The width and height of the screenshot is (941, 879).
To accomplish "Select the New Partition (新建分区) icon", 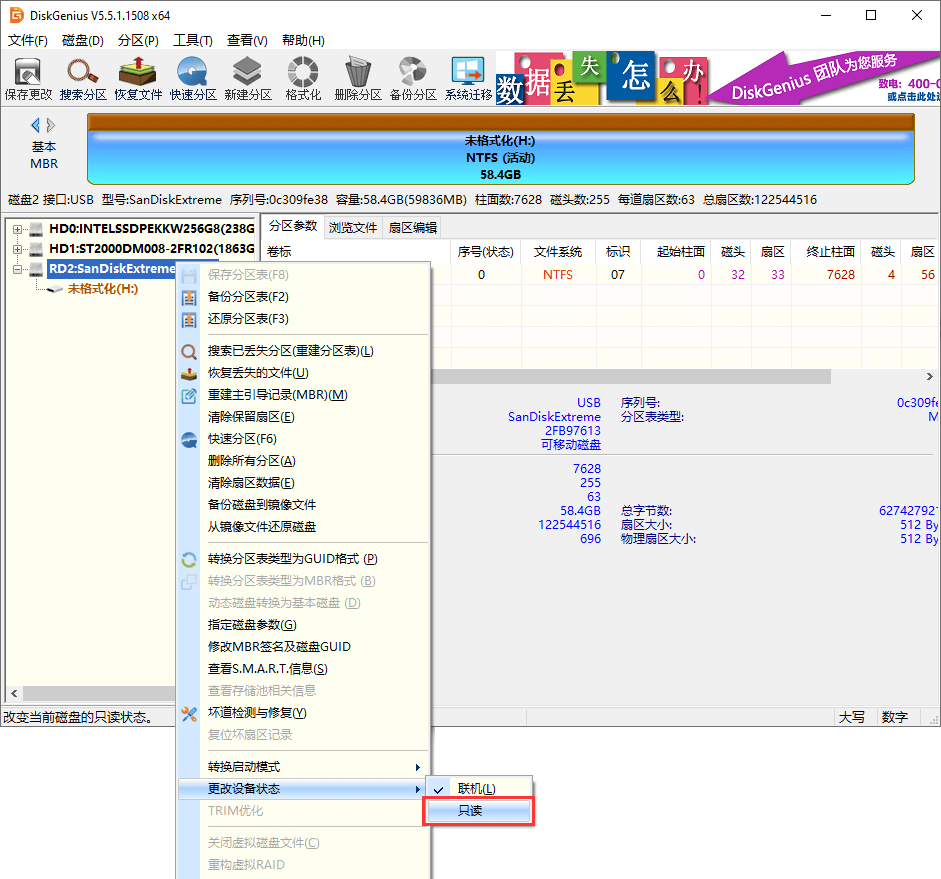I will (x=248, y=78).
